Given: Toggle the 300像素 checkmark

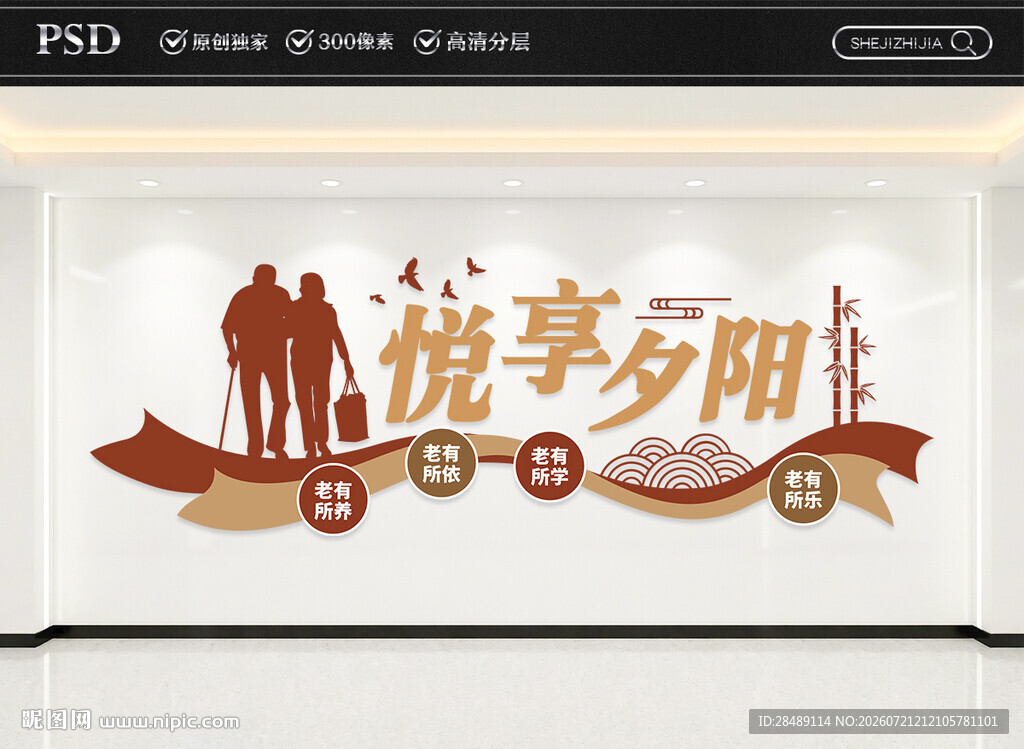Looking at the screenshot, I should [299, 41].
